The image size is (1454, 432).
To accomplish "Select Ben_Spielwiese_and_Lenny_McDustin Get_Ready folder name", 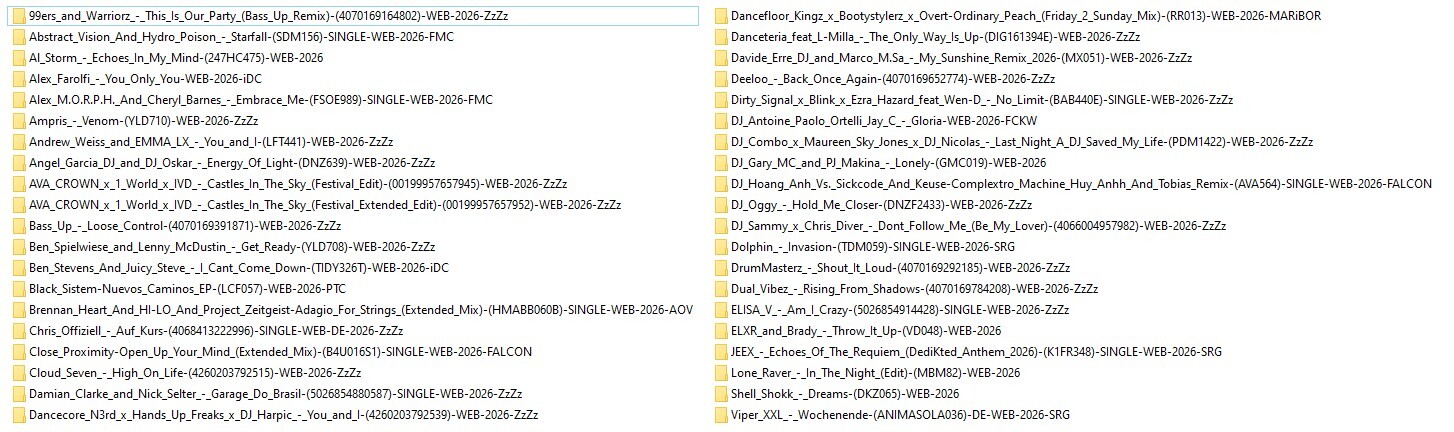I will point(232,247).
